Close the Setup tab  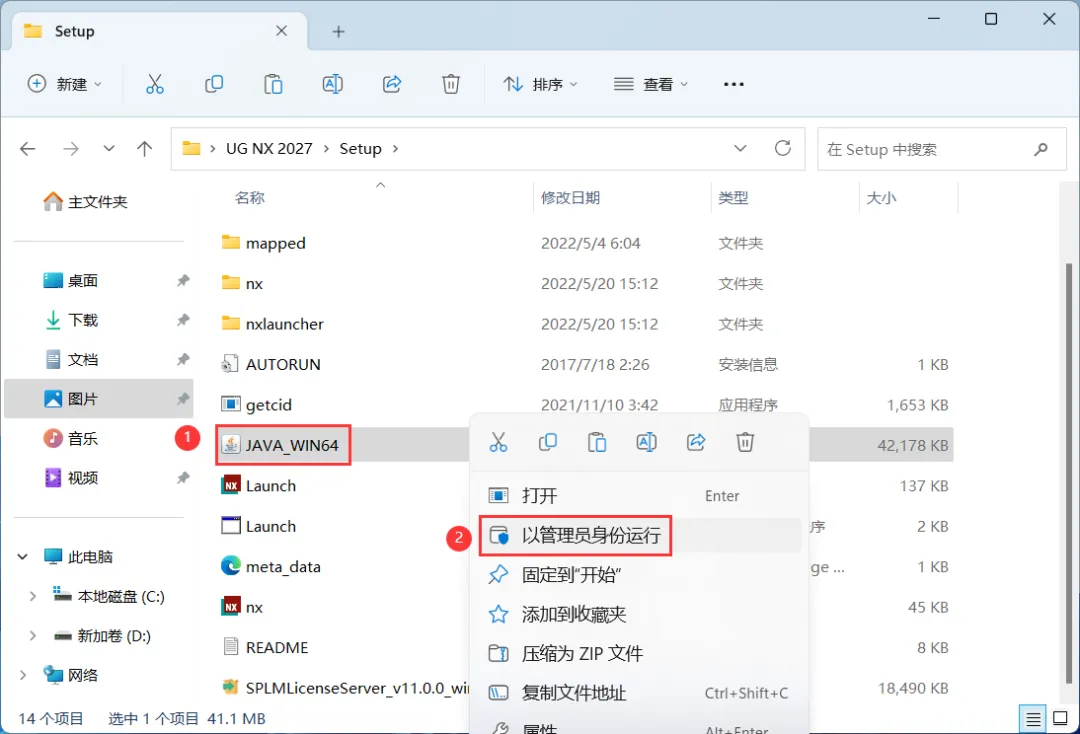[281, 31]
